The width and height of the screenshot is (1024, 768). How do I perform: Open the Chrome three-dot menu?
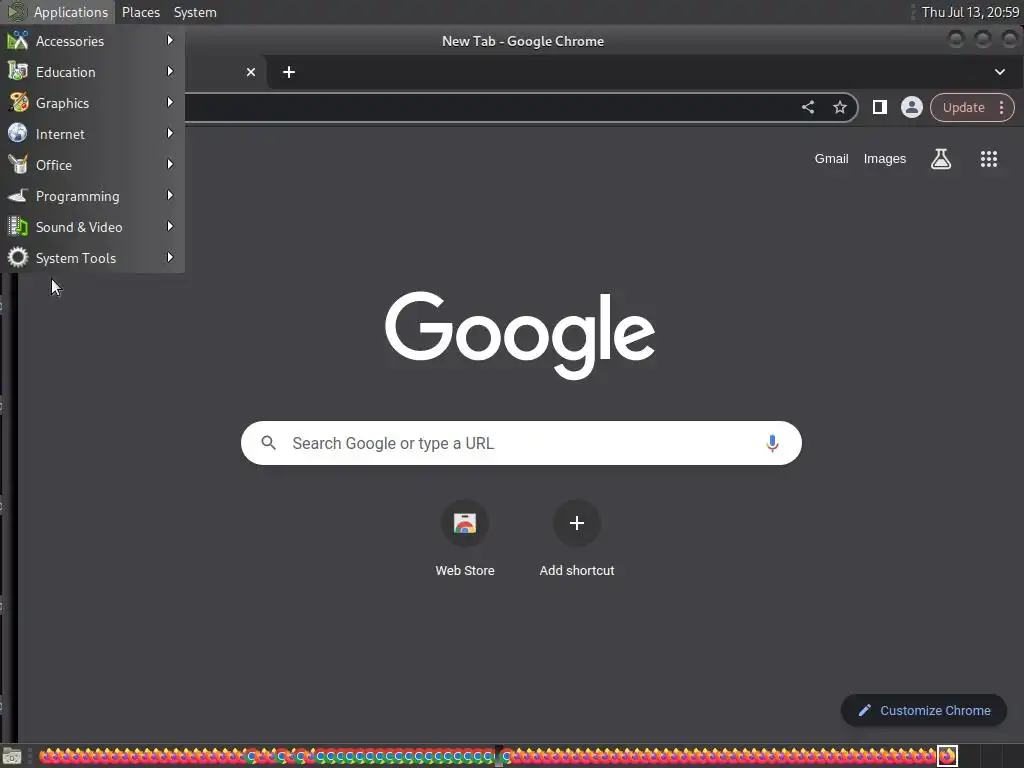pos(1002,108)
